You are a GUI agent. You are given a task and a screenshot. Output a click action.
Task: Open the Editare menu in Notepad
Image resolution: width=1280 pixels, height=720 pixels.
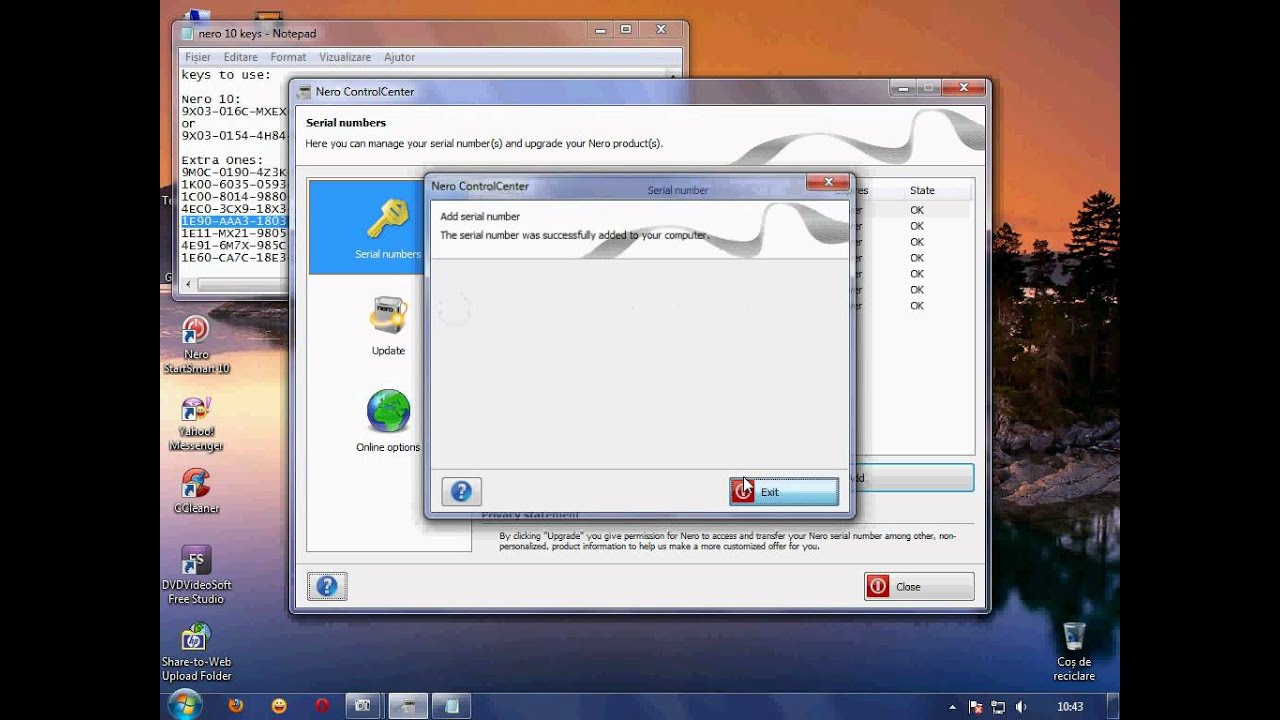(x=240, y=57)
